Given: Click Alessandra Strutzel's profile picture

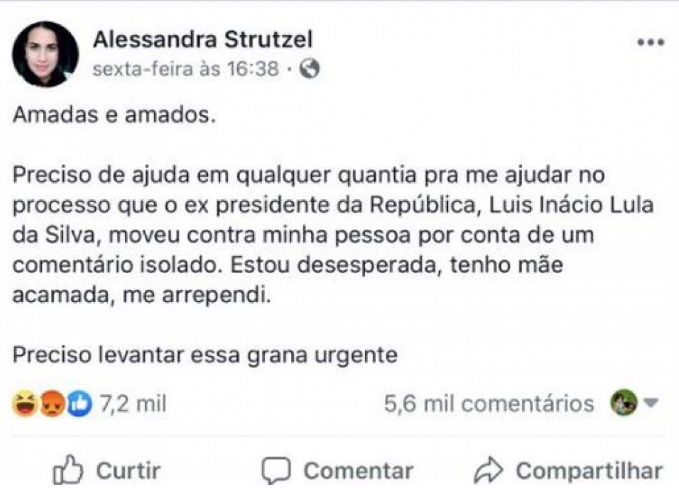Looking at the screenshot, I should 45,55.
